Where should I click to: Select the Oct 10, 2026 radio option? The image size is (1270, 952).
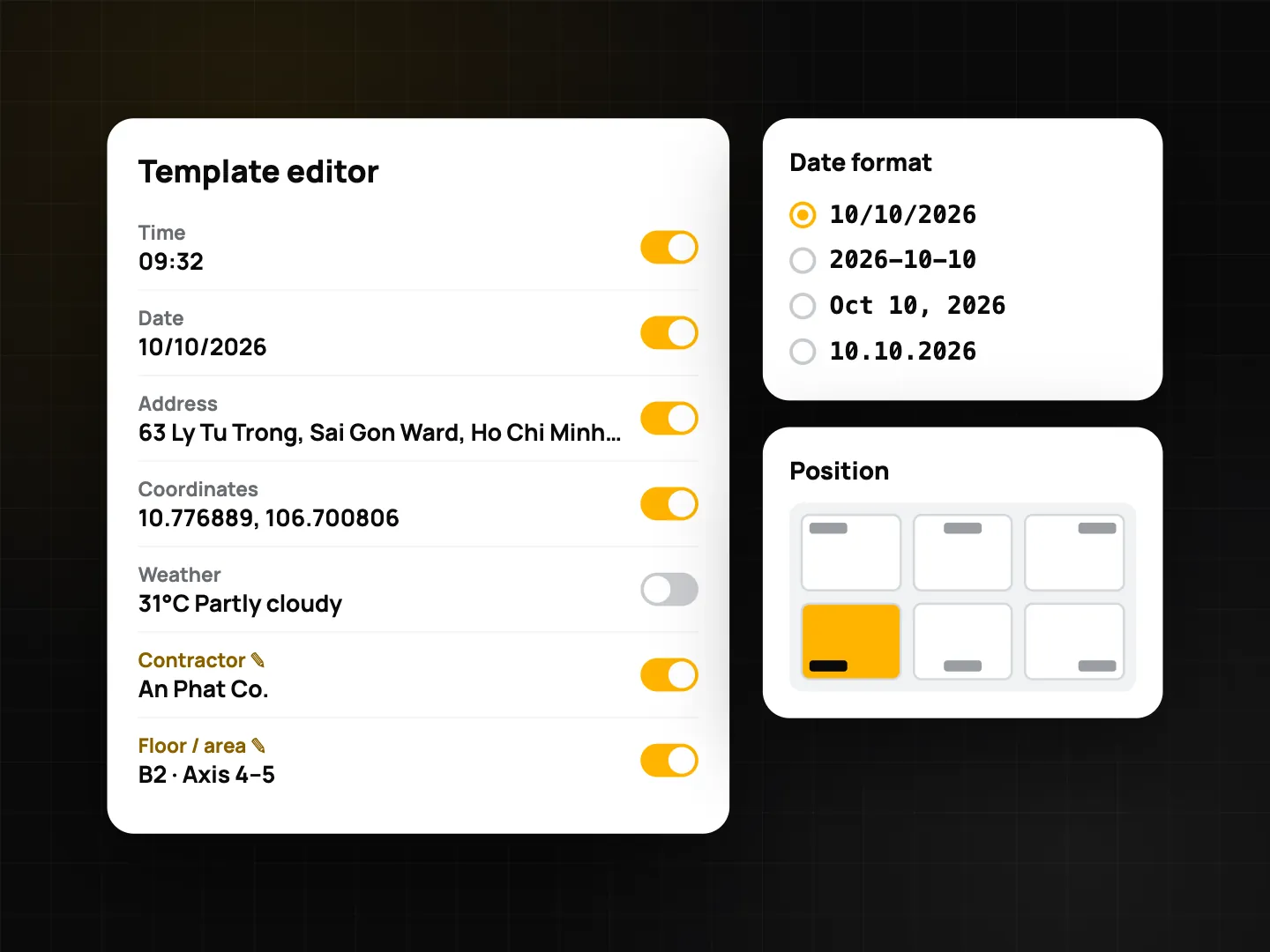tap(803, 306)
